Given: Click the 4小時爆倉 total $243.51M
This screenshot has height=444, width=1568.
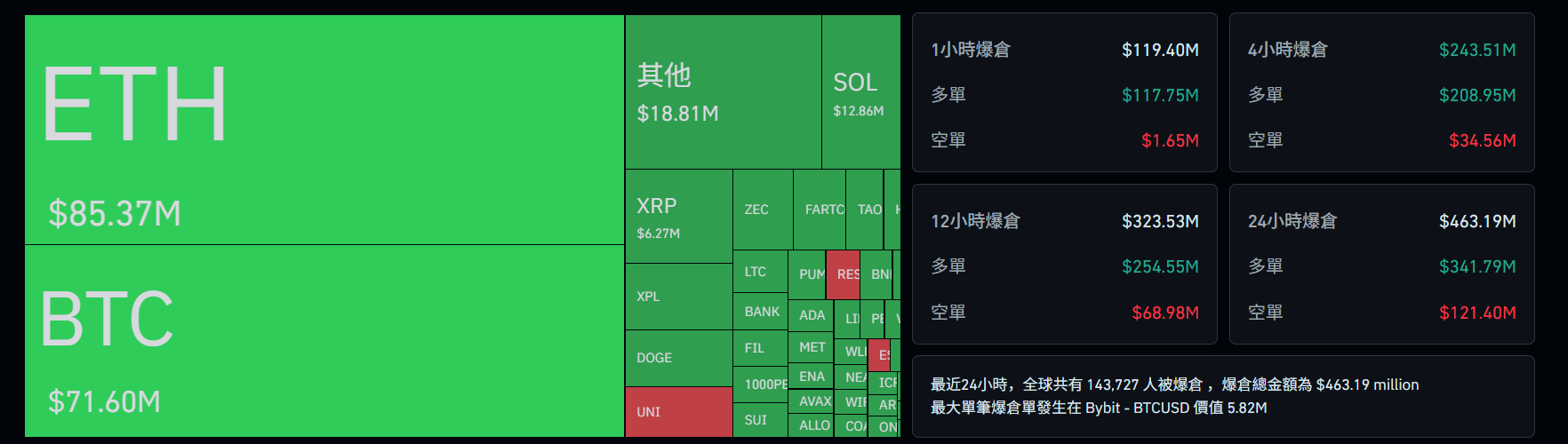Looking at the screenshot, I should [x=1476, y=51].
